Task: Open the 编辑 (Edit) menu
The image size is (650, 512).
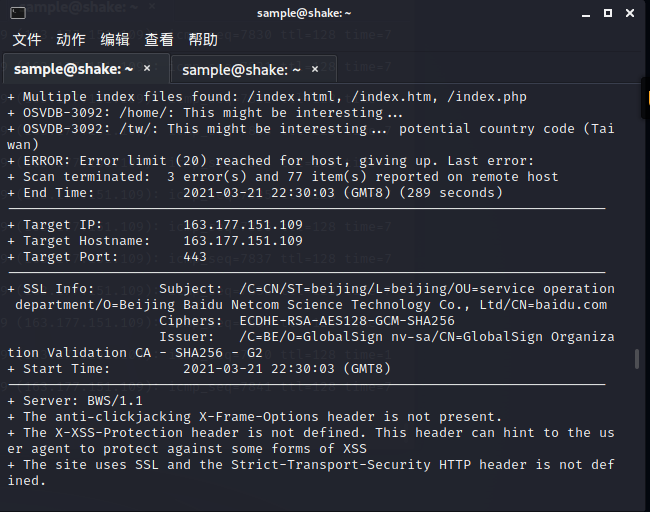Action: click(115, 40)
